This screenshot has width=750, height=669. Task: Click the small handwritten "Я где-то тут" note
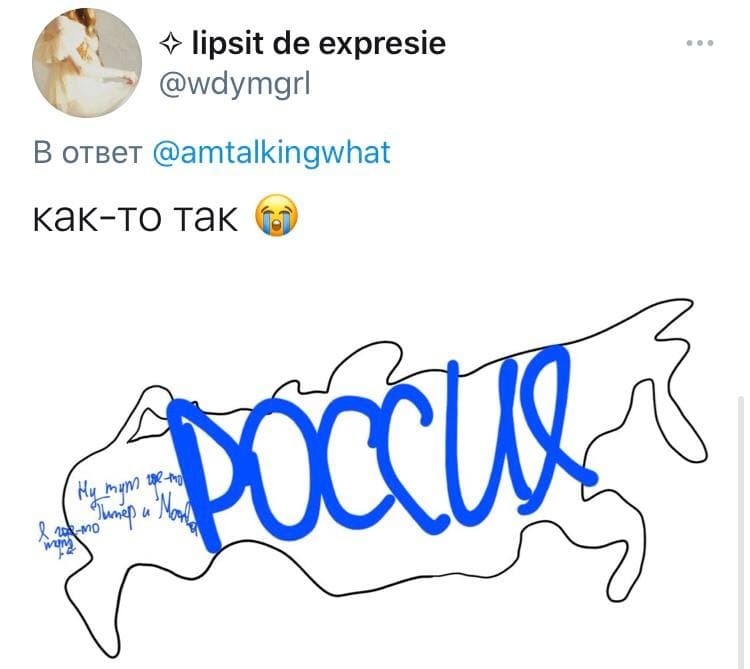65,538
